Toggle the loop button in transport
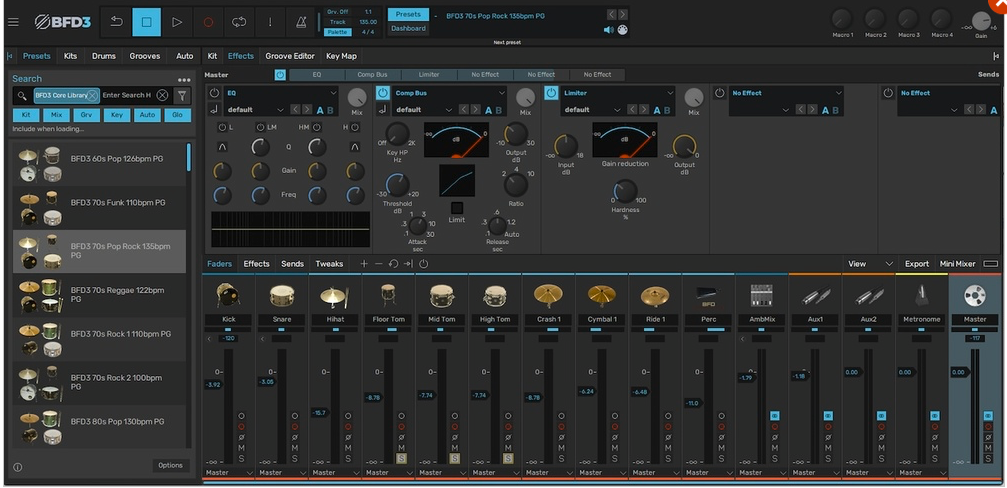 click(x=239, y=22)
